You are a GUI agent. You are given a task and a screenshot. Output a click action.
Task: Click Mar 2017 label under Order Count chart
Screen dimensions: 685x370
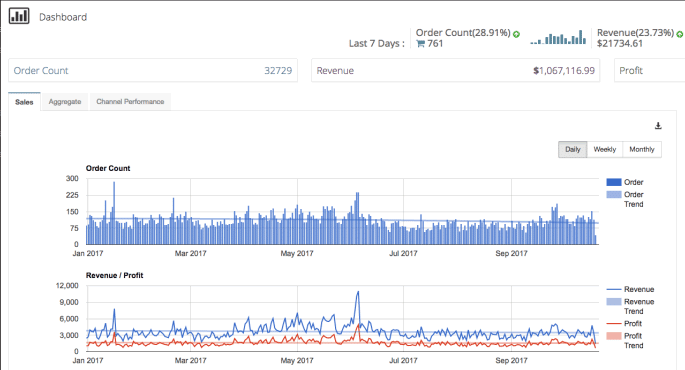coord(190,253)
